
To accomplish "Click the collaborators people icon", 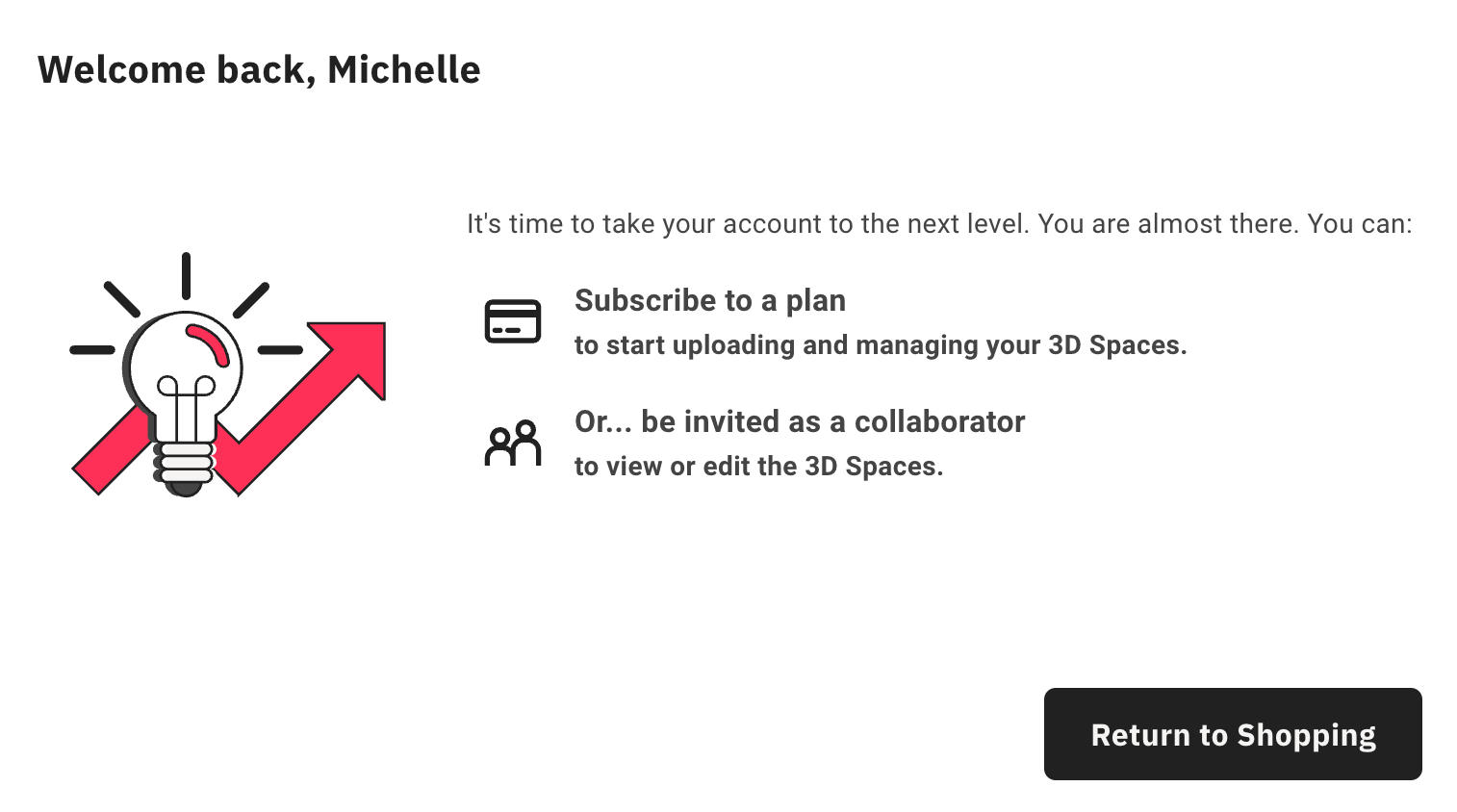I will [x=513, y=443].
